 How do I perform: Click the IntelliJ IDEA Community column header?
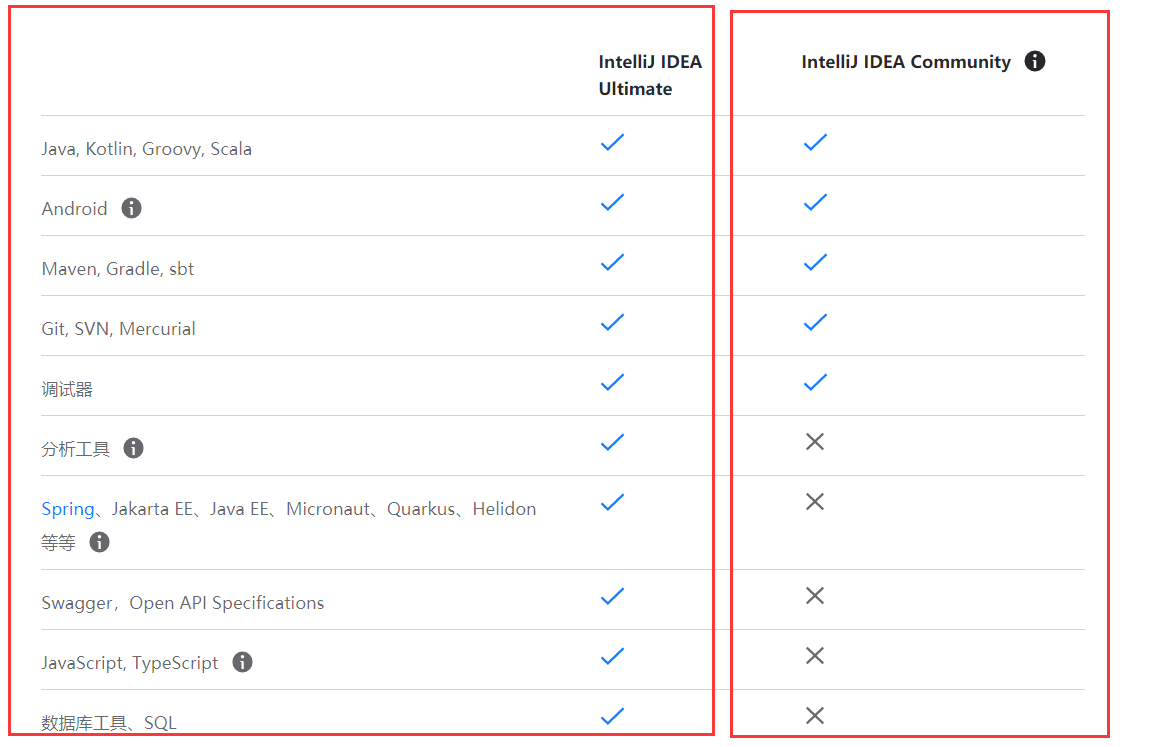(906, 62)
